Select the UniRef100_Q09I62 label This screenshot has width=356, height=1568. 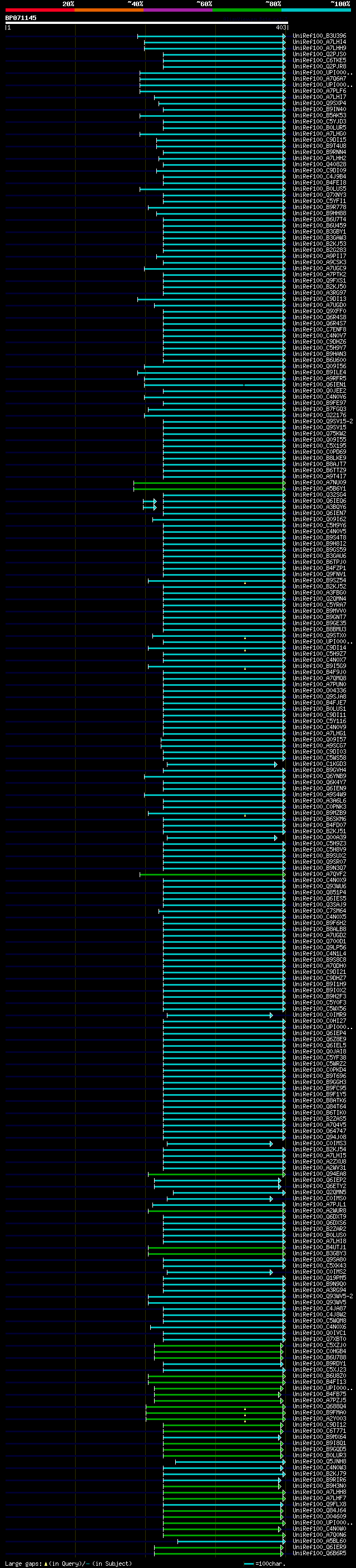[319, 519]
